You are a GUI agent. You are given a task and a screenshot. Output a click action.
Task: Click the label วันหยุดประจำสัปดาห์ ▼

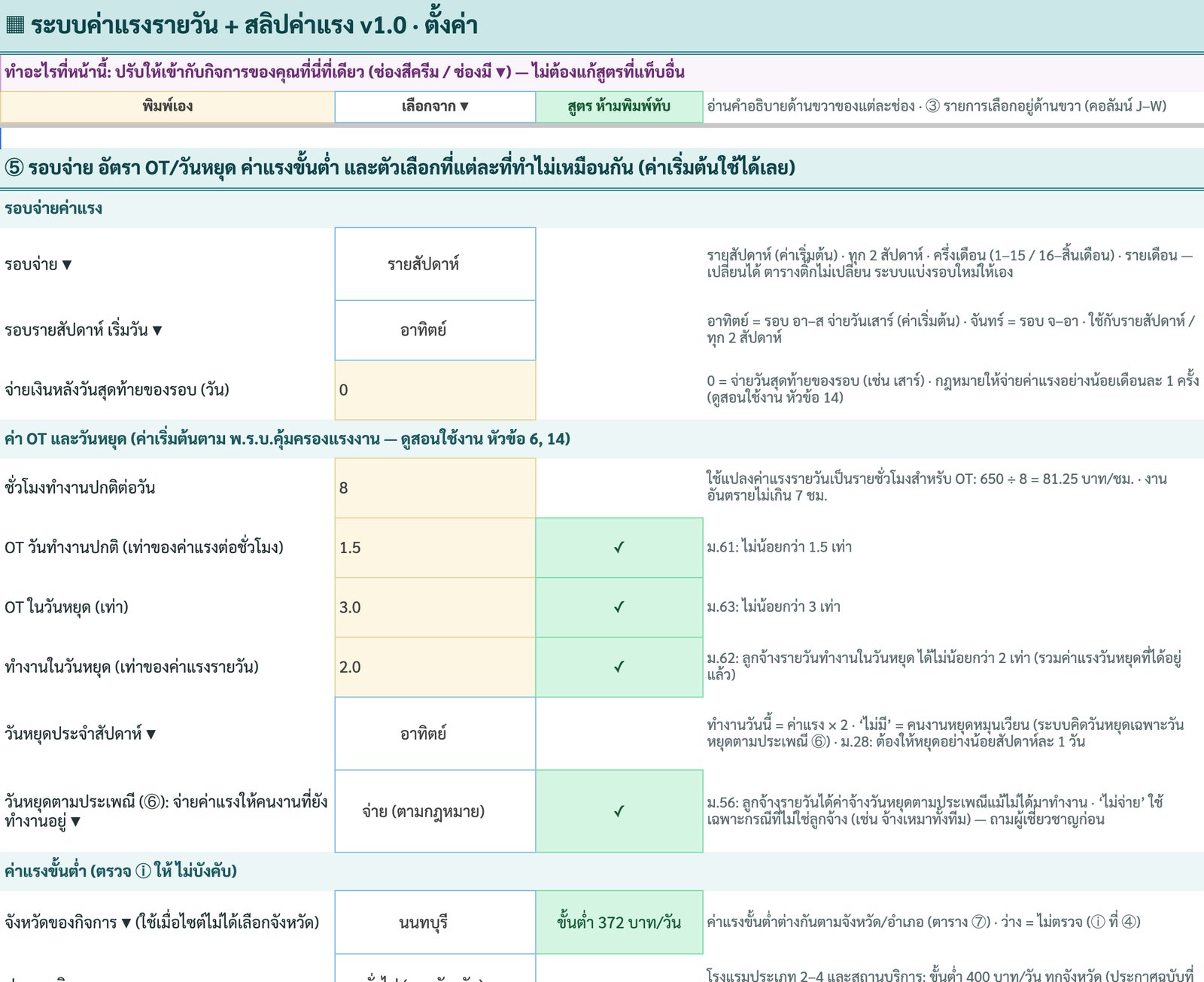(81, 734)
